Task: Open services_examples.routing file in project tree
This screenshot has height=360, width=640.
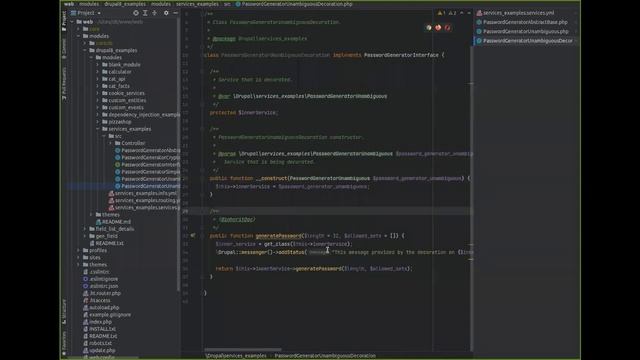Action: pyautogui.click(x=144, y=200)
